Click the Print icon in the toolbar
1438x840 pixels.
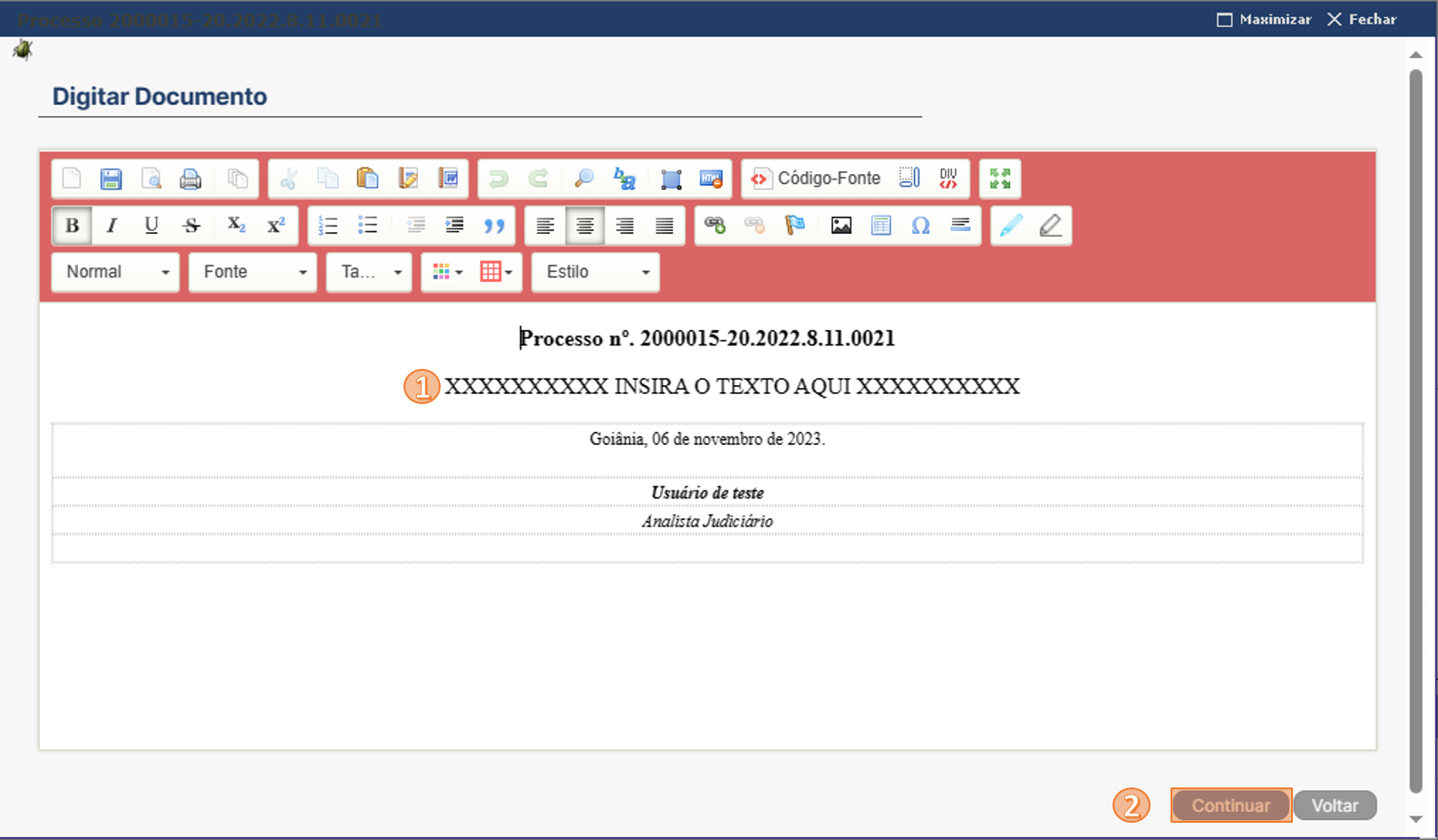pyautogui.click(x=190, y=179)
